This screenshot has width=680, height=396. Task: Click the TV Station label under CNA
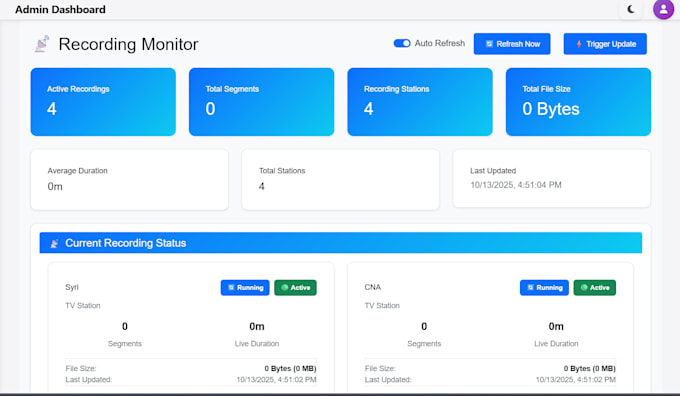coord(382,306)
